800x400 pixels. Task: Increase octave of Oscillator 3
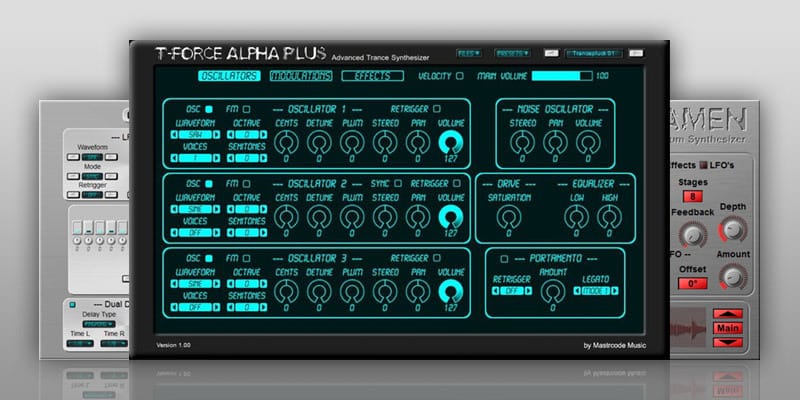click(263, 284)
